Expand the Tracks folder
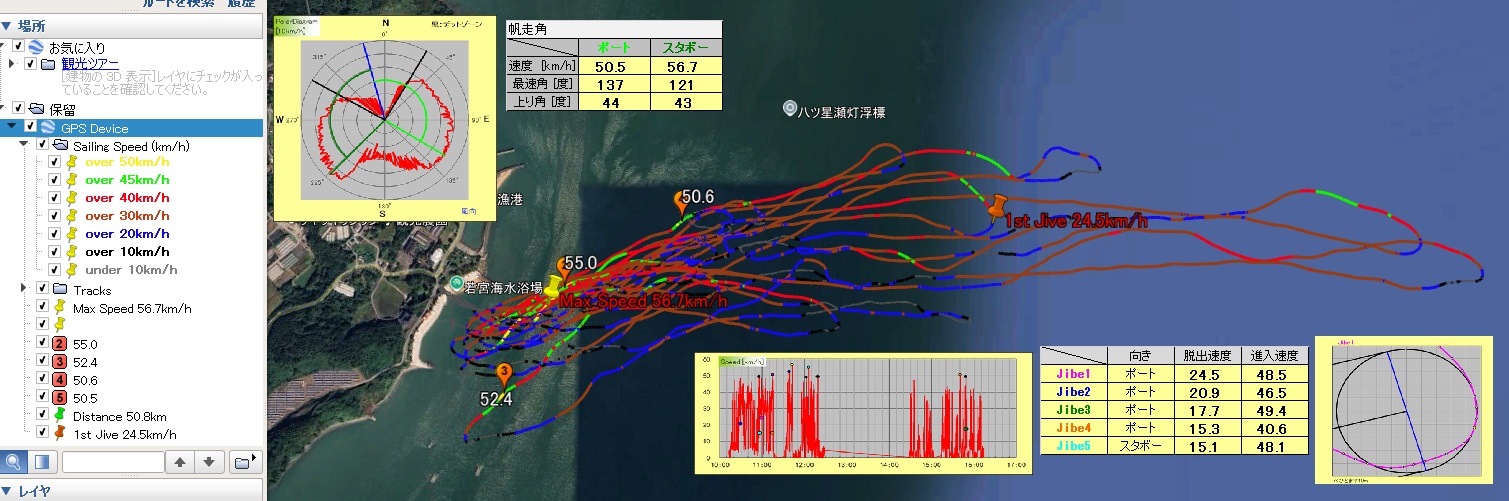1509x501 pixels. [x=24, y=289]
